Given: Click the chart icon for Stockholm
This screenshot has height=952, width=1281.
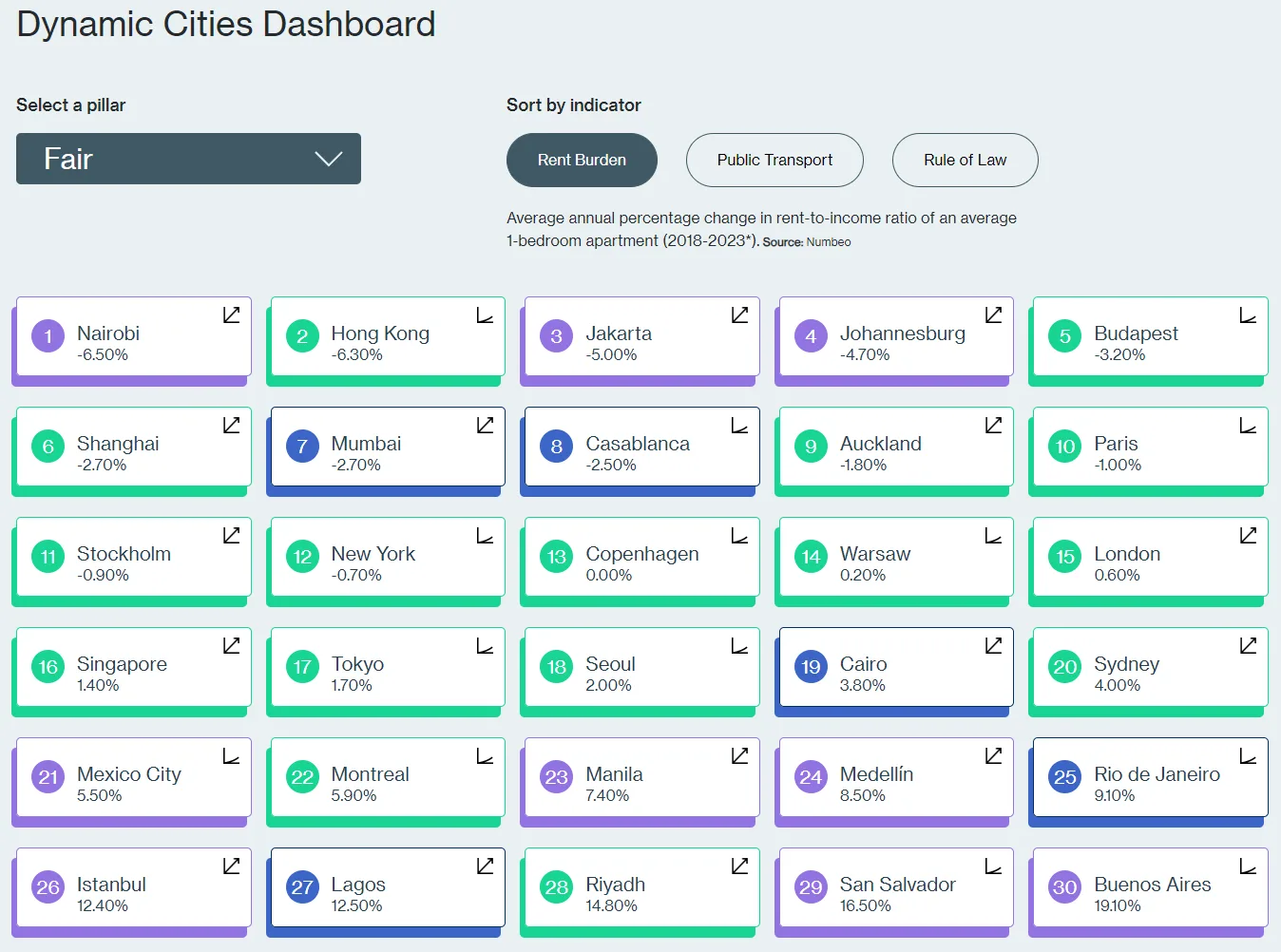Looking at the screenshot, I should coord(231,535).
